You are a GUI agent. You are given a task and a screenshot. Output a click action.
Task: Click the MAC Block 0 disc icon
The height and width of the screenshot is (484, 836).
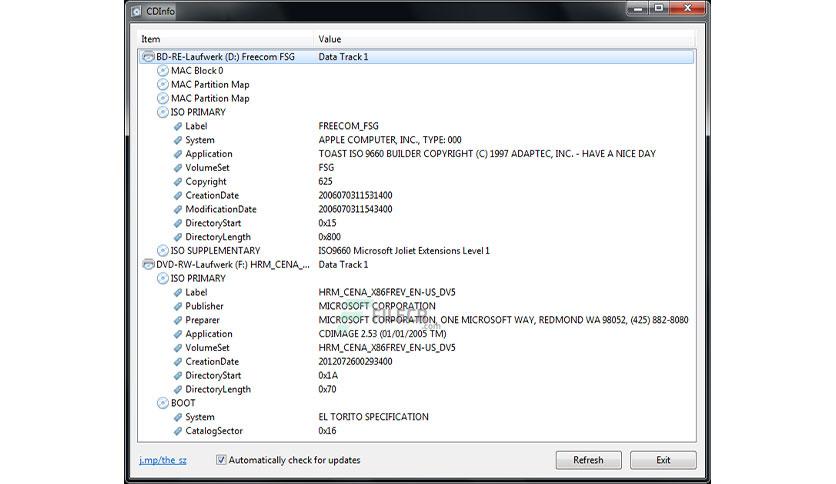tap(163, 70)
